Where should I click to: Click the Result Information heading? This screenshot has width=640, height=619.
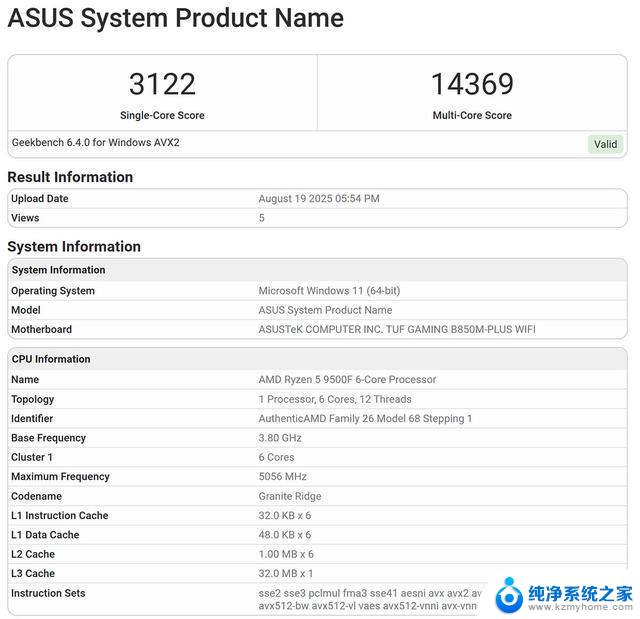click(70, 177)
